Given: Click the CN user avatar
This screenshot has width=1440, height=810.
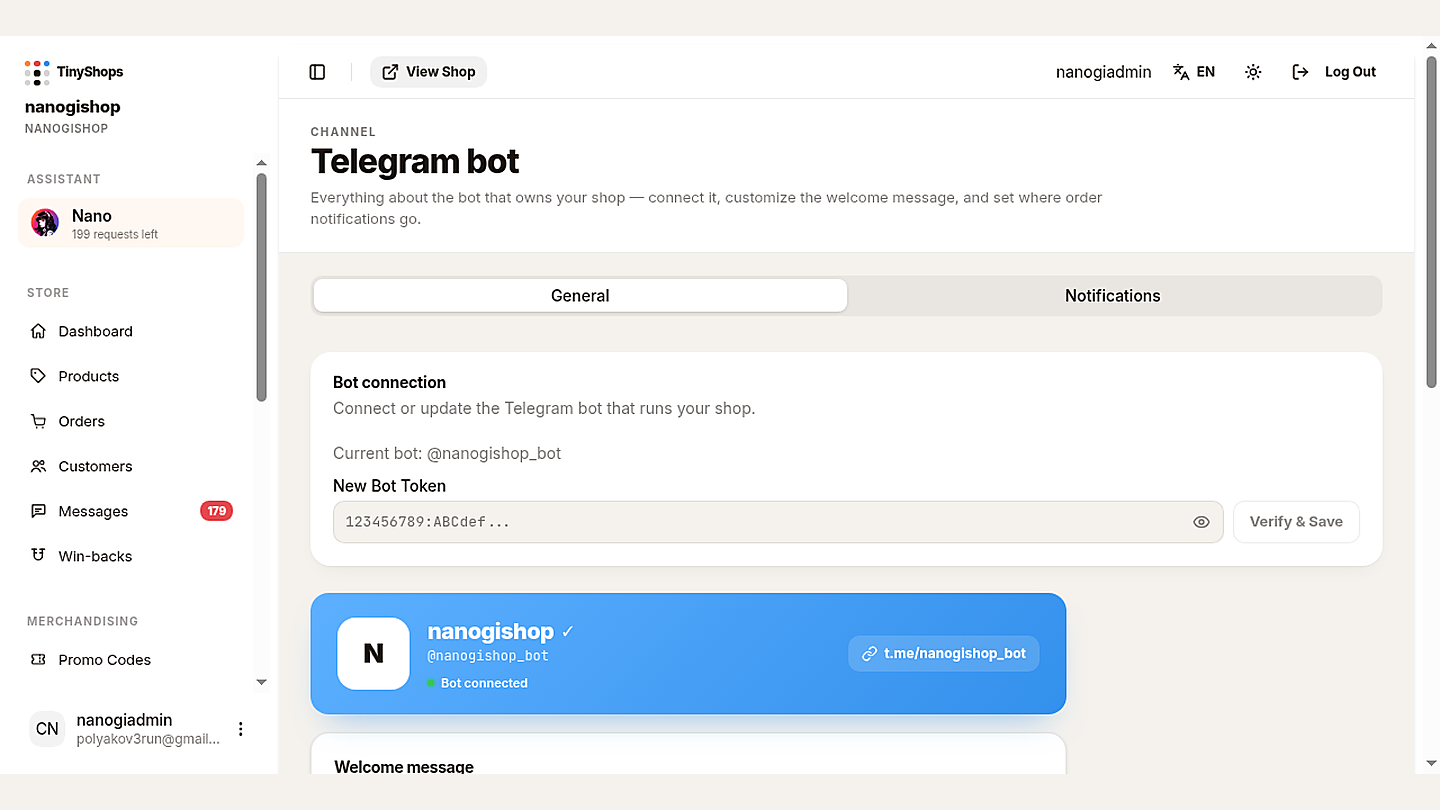Looking at the screenshot, I should (x=47, y=729).
